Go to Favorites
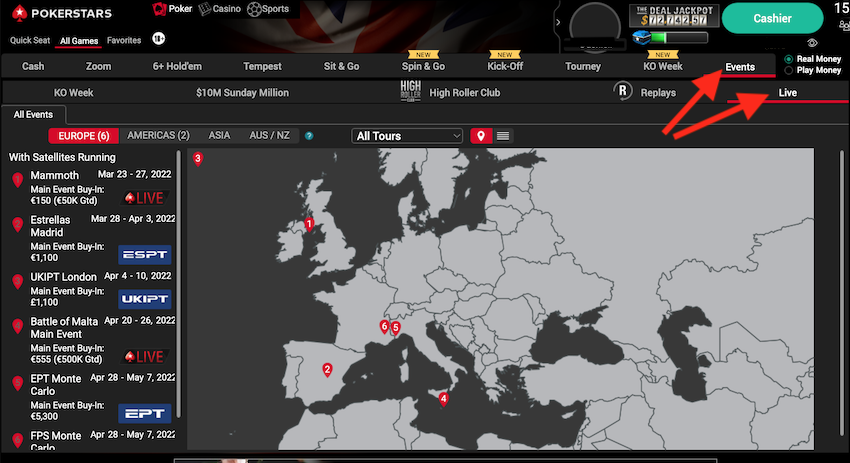 pos(124,40)
